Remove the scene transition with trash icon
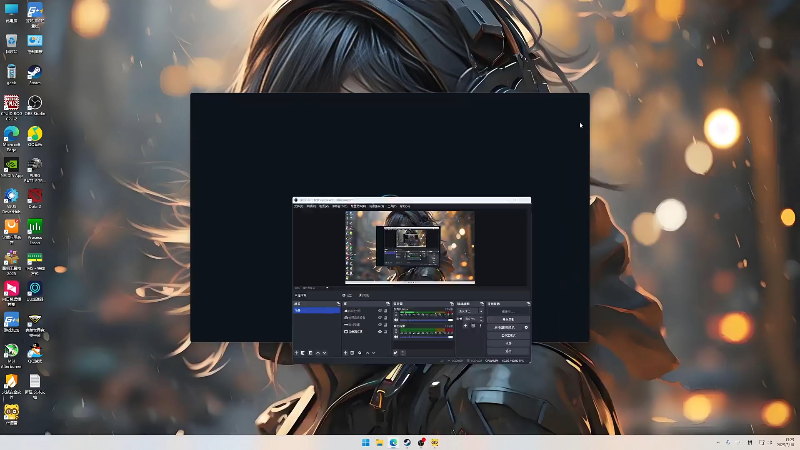 coord(473,326)
